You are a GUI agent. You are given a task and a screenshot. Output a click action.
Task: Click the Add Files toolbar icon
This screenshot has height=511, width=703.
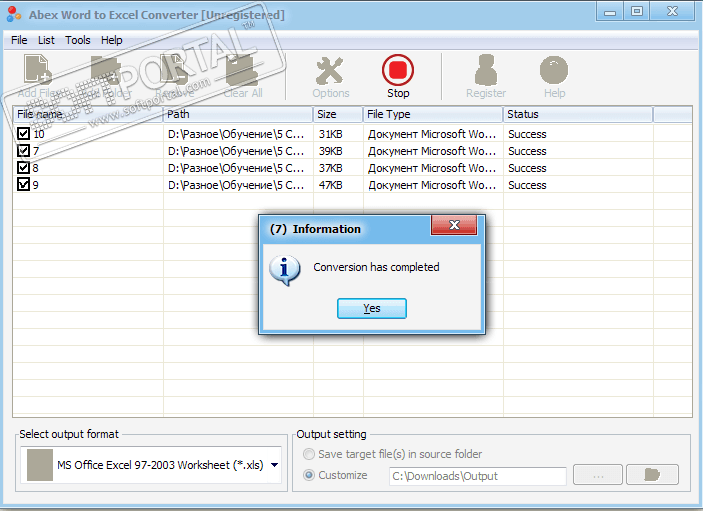[38, 69]
